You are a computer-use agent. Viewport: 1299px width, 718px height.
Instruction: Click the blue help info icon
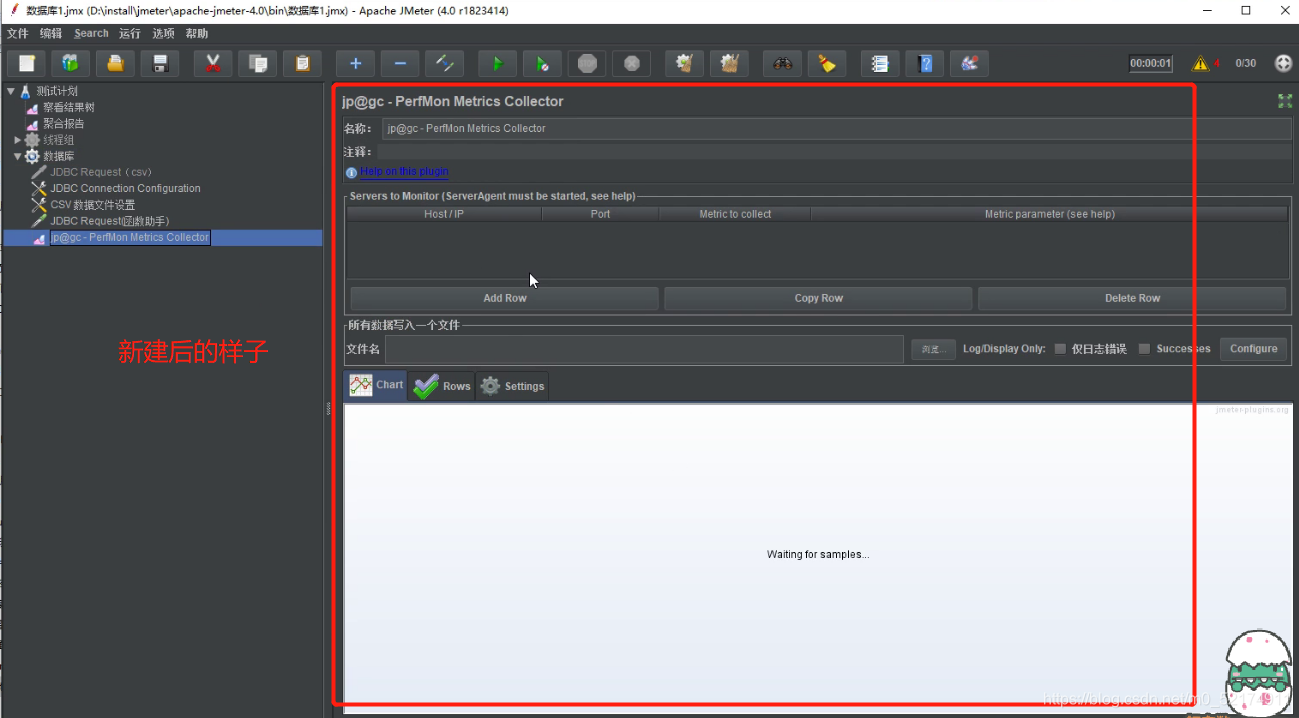351,172
